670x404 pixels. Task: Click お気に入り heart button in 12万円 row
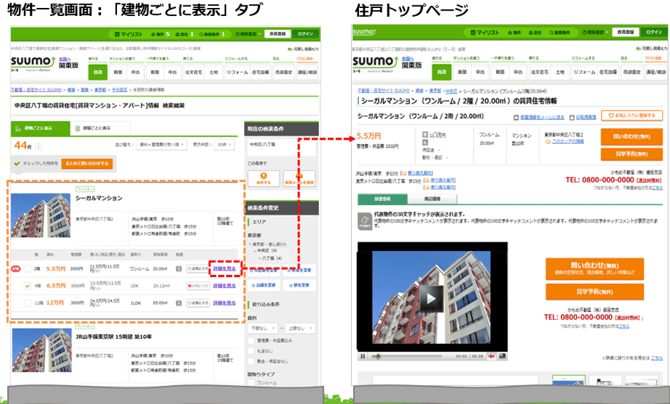(198, 303)
